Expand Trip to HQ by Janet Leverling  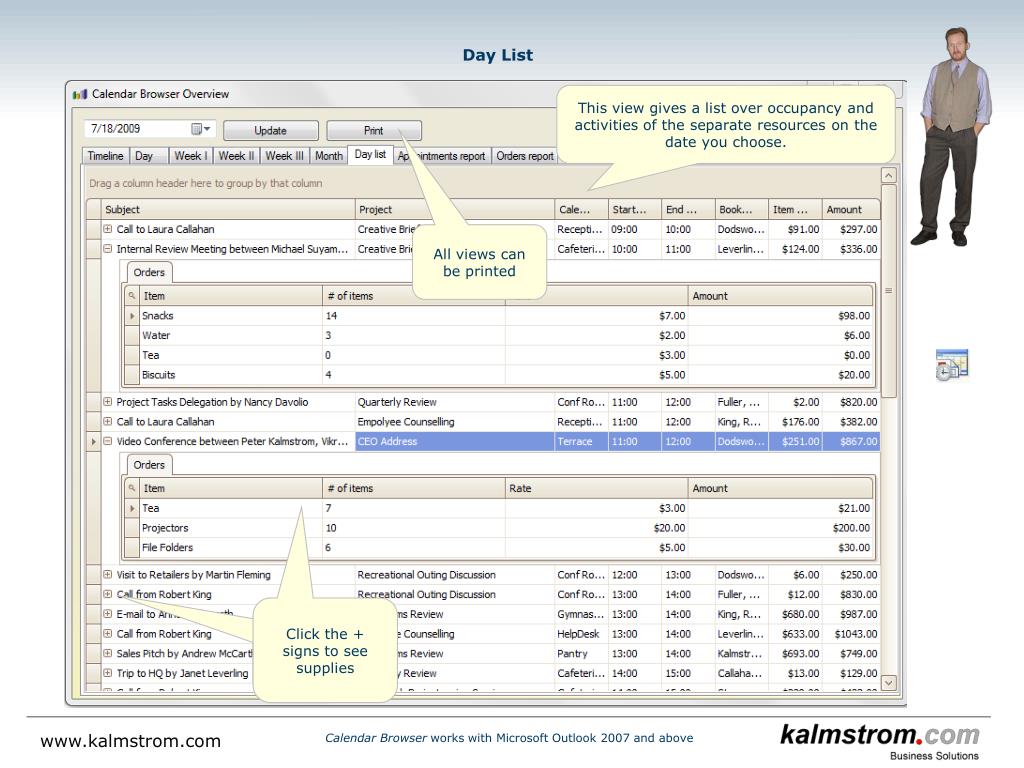click(108, 673)
